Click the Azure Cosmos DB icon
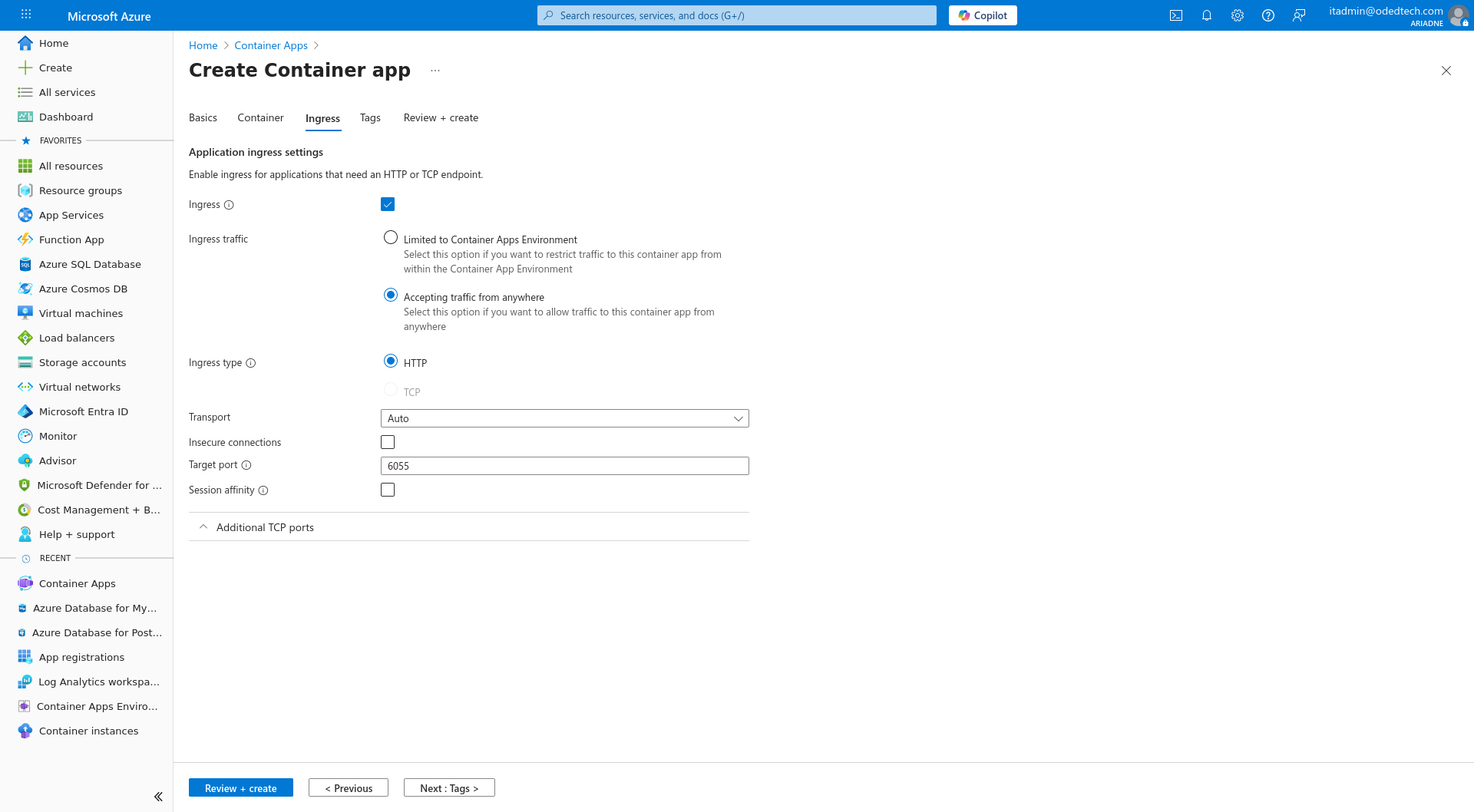The width and height of the screenshot is (1474, 812). point(25,289)
